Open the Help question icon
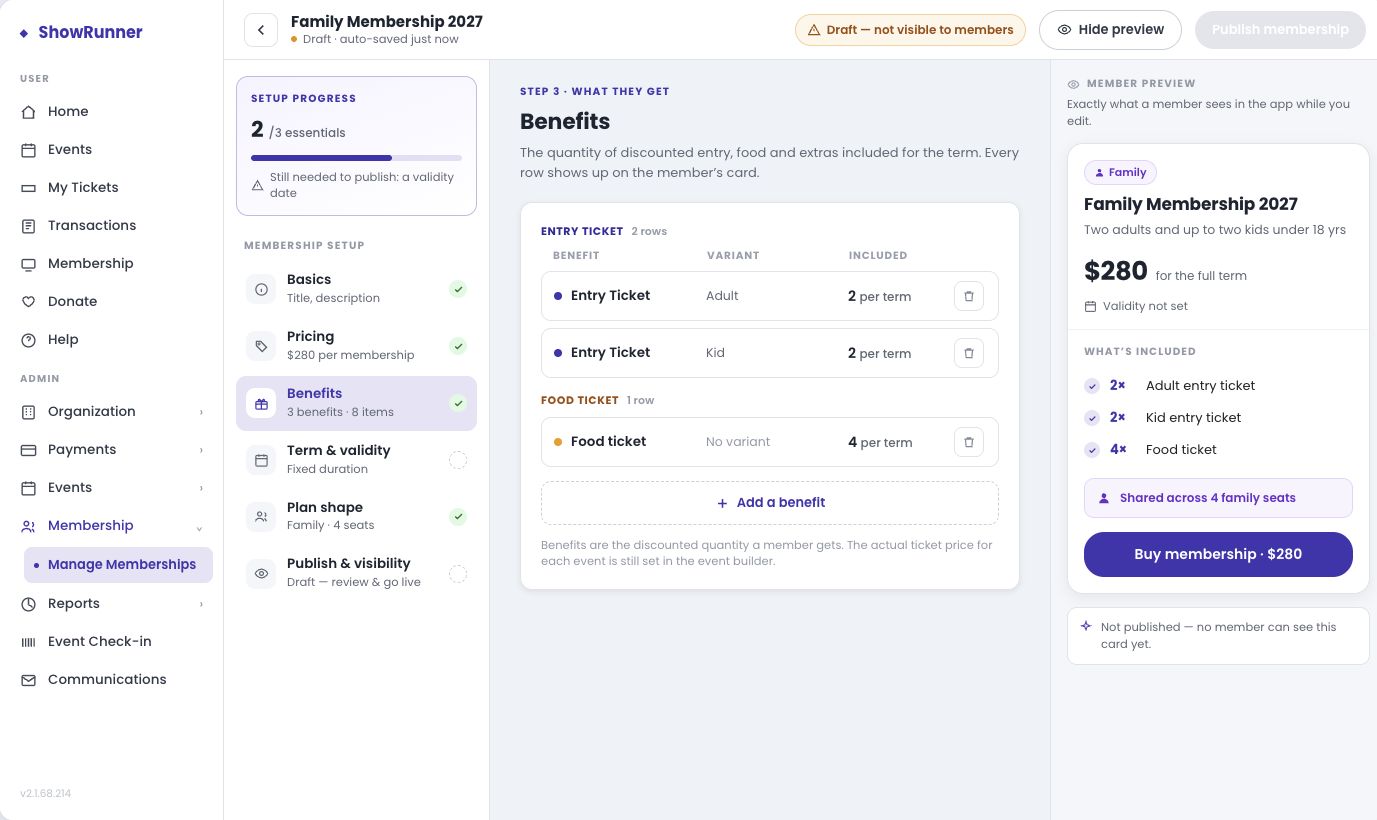 click(29, 340)
